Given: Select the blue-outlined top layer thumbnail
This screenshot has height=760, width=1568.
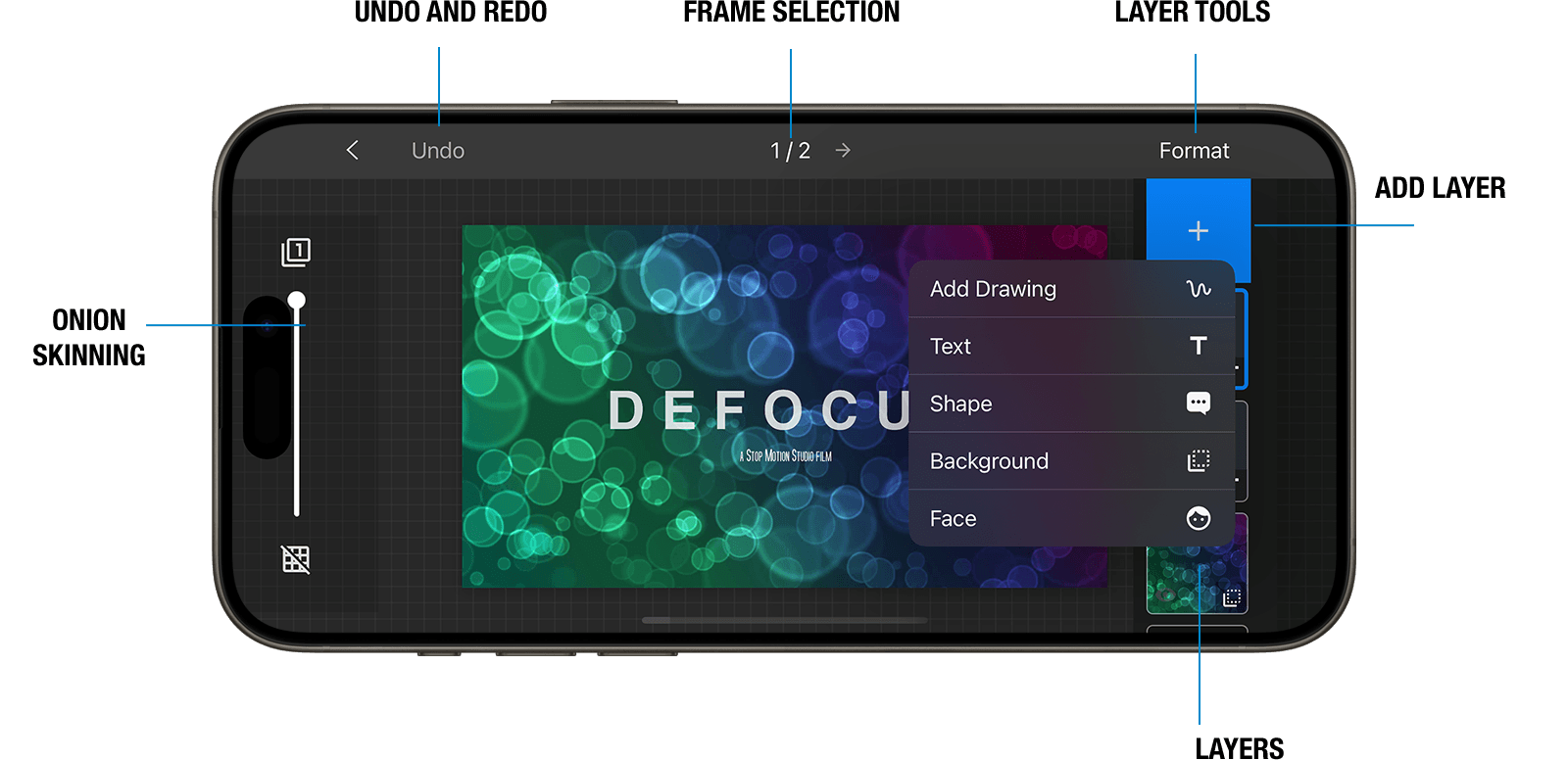Looking at the screenshot, I should pyautogui.click(x=1241, y=338).
